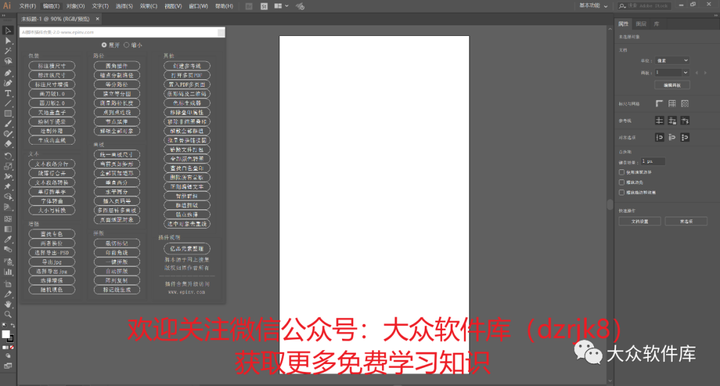Select the Pen tool

pos(8,73)
